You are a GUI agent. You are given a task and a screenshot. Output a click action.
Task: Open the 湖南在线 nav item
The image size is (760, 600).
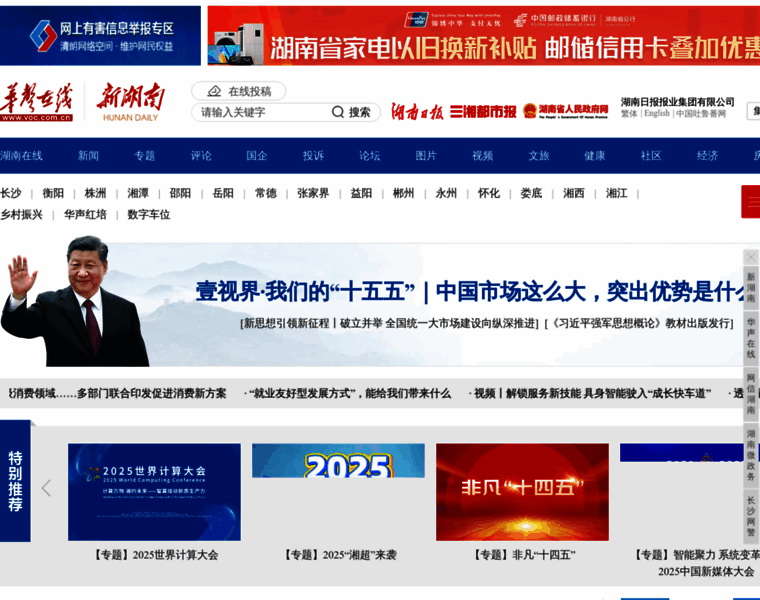21,156
